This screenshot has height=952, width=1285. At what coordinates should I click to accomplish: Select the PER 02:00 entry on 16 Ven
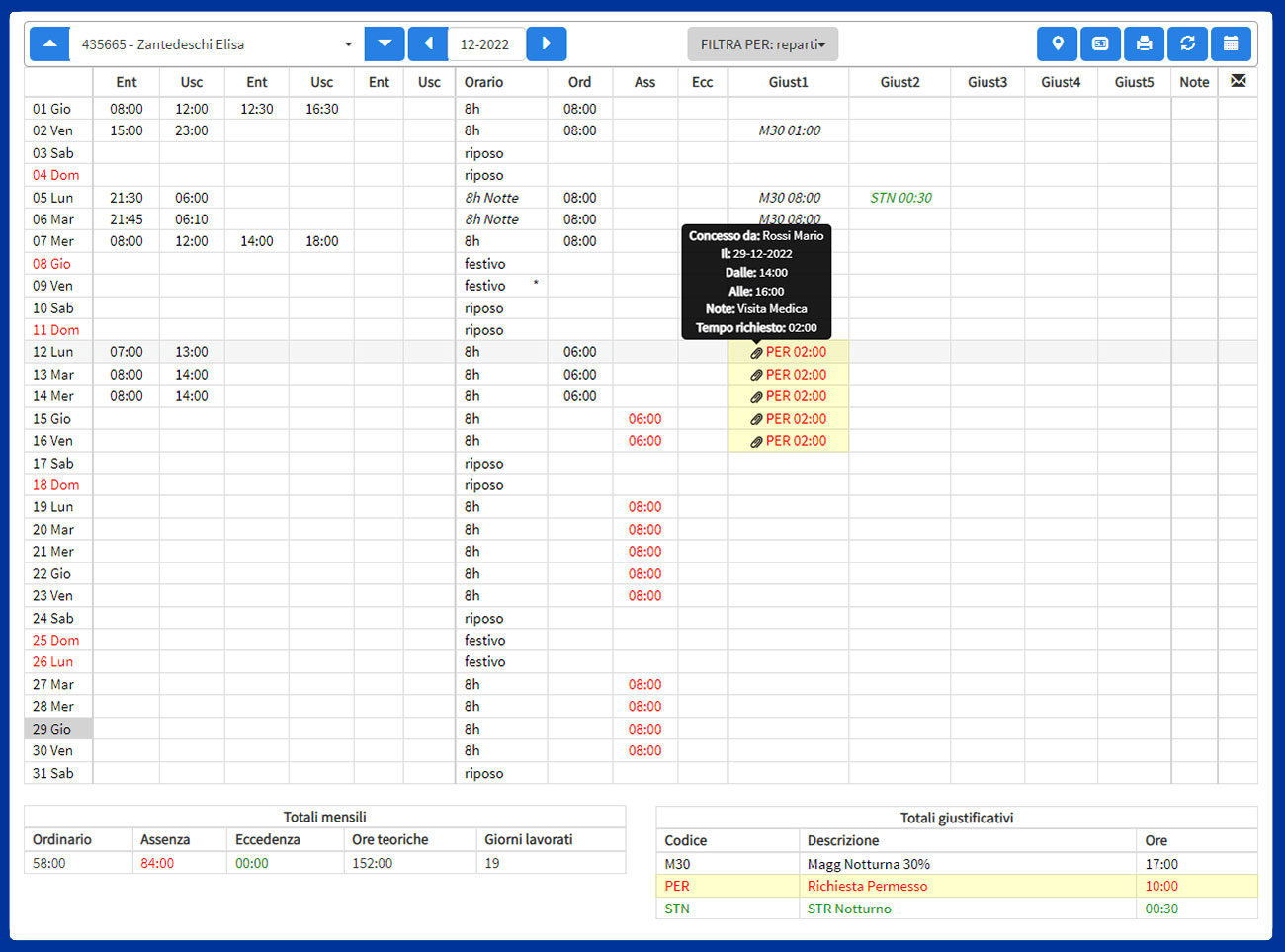(796, 441)
